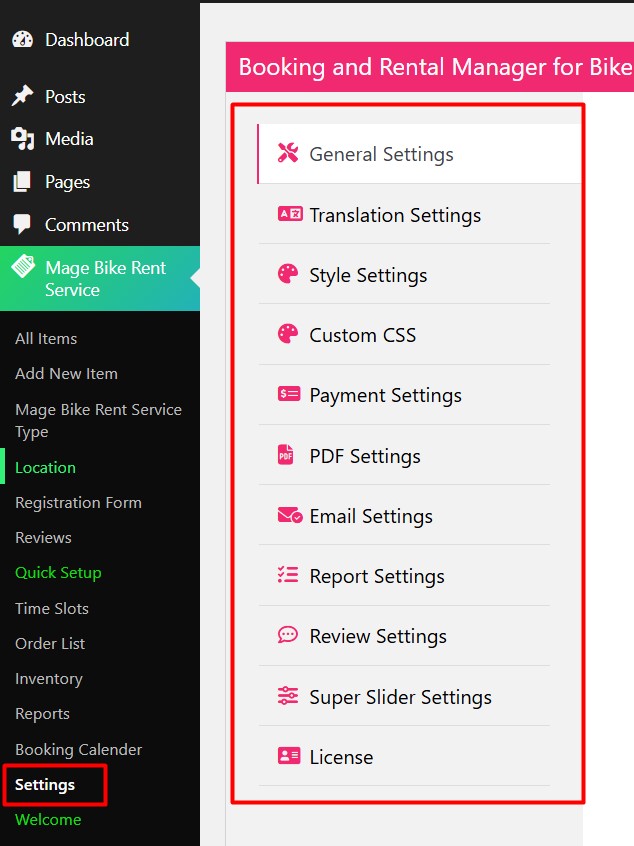Click the palette icon next to Style Settings
This screenshot has height=846, width=634.
pyautogui.click(x=288, y=274)
